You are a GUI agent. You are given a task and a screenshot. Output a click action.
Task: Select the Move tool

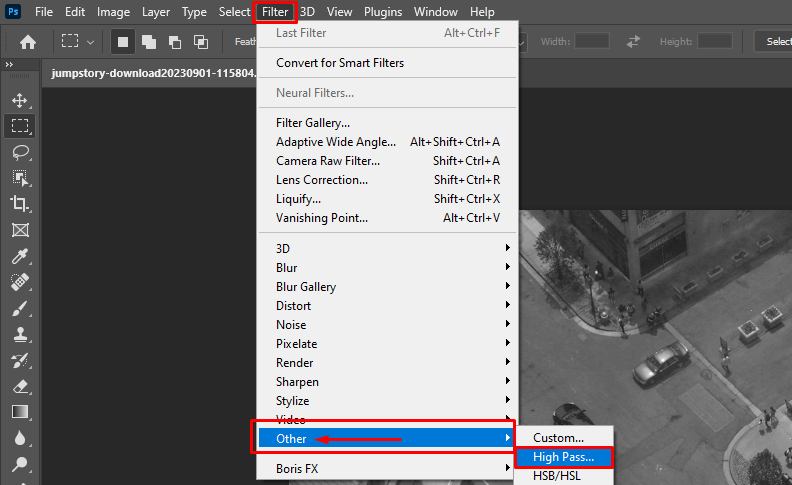tap(20, 100)
